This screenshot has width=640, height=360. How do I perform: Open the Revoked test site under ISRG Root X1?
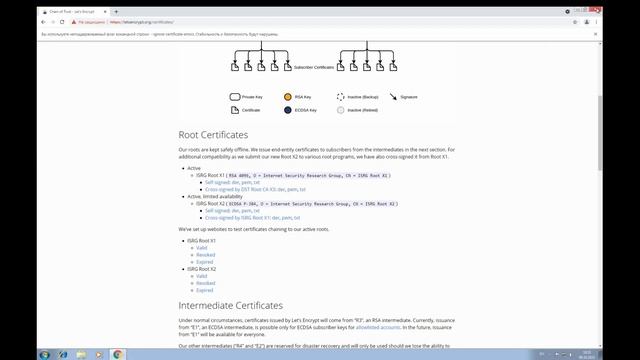tap(206, 255)
